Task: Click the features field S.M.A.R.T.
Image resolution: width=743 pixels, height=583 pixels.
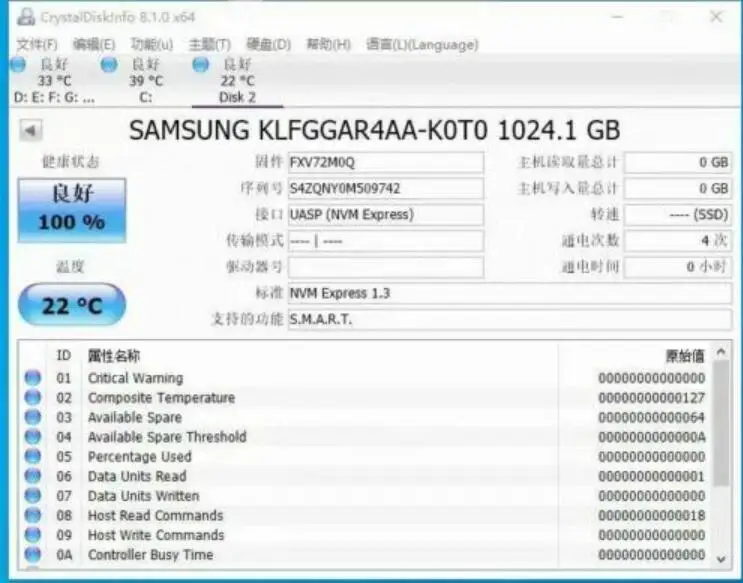Action: [x=510, y=319]
